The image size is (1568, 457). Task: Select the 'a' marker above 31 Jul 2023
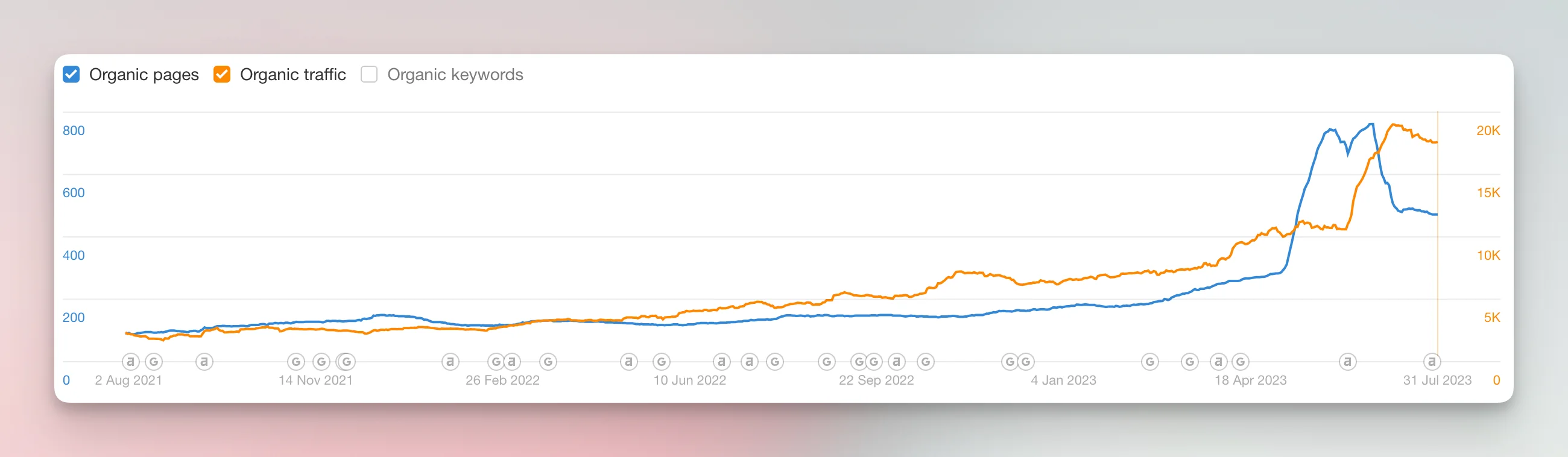[1432, 362]
